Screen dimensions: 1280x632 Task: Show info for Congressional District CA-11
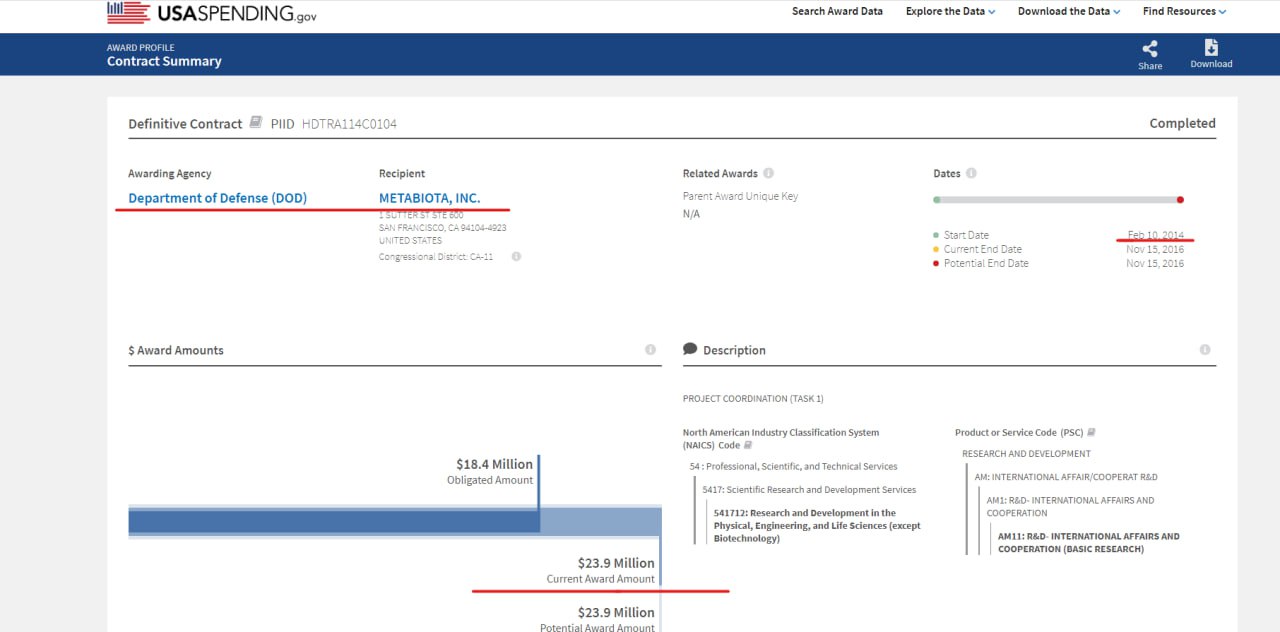(516, 256)
